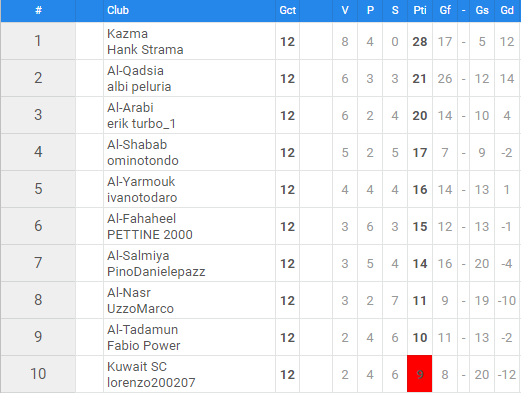Screen dimensions: 521x393
Task: Click the Gd column header
Action: pyautogui.click(x=507, y=10)
